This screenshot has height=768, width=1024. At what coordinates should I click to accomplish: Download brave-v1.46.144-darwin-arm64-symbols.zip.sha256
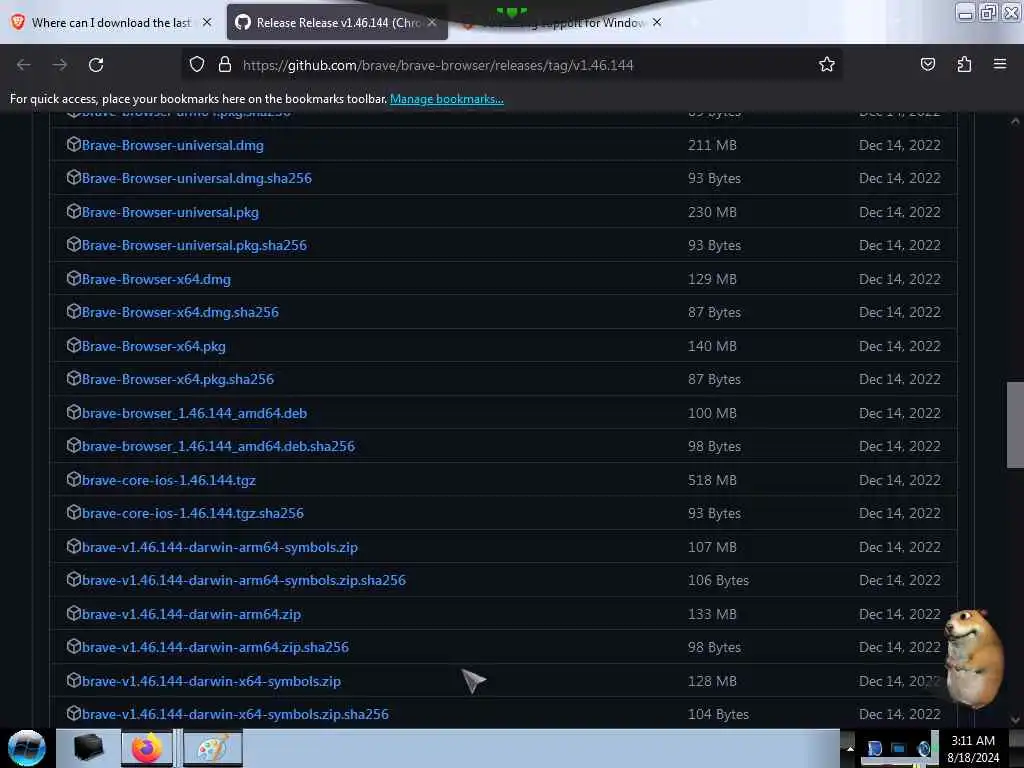point(244,581)
